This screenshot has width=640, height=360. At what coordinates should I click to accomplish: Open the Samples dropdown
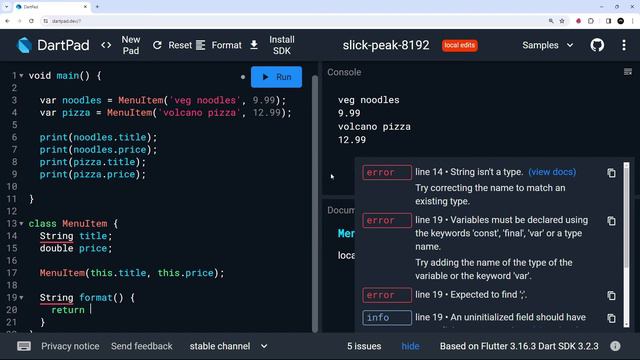(548, 45)
